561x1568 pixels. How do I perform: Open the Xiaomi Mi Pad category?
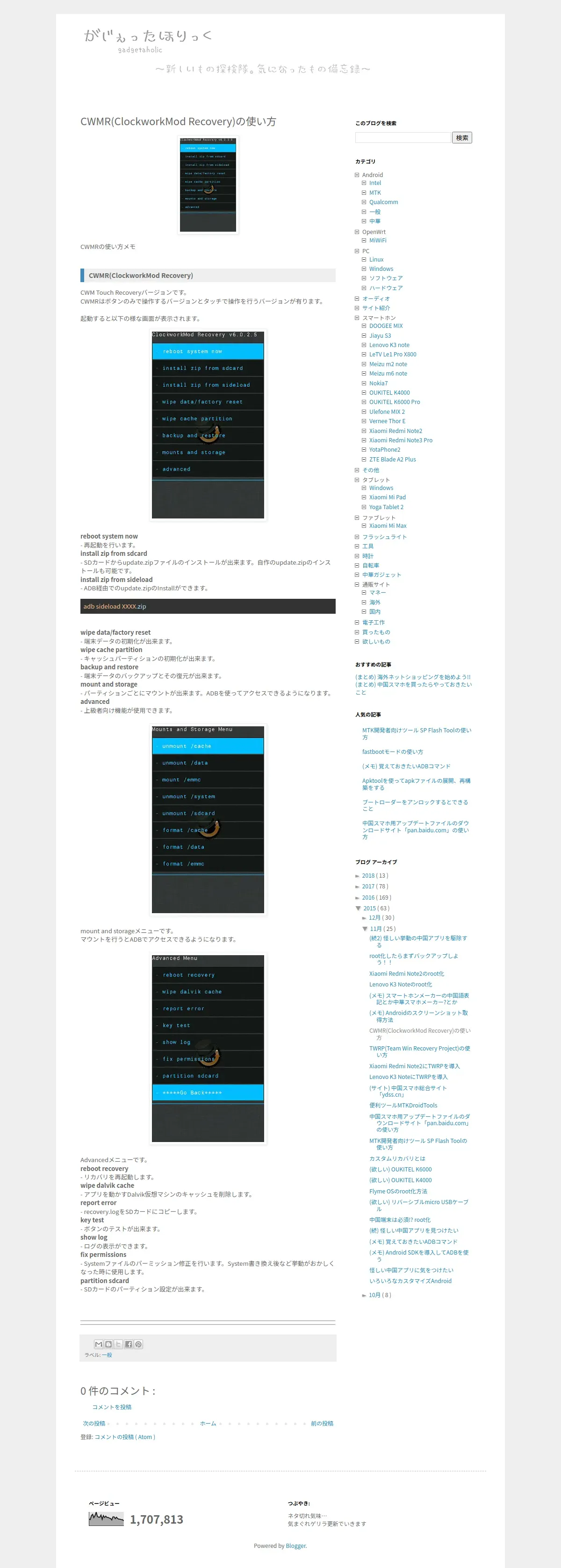click(x=388, y=497)
